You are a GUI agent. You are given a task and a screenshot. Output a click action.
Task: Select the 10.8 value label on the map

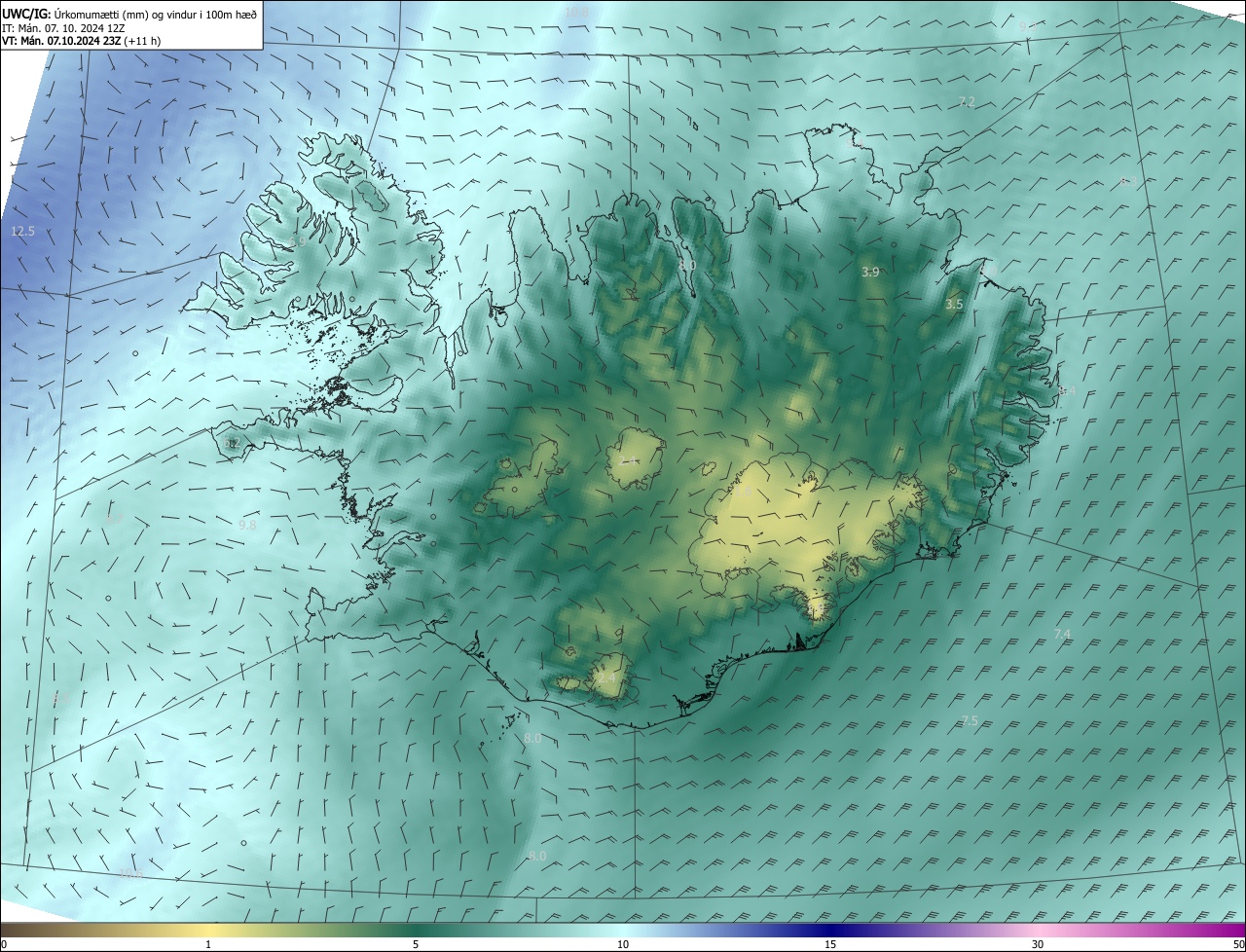[x=577, y=12]
